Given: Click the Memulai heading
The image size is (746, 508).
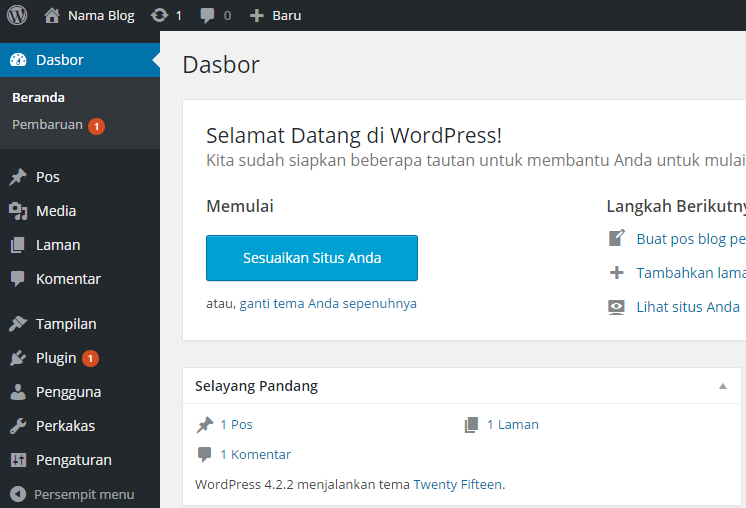Looking at the screenshot, I should [x=240, y=206].
